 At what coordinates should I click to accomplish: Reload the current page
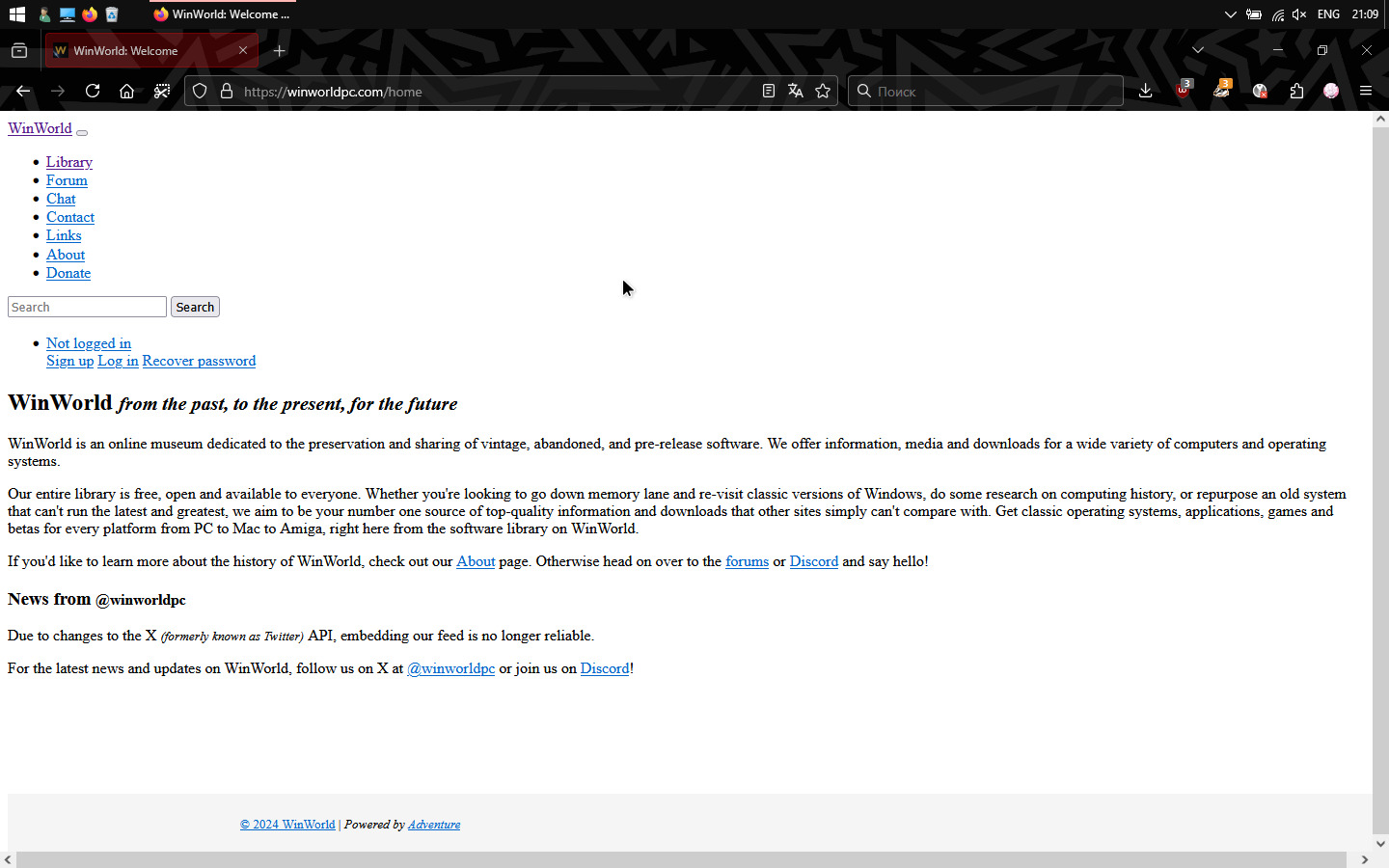pos(93,91)
